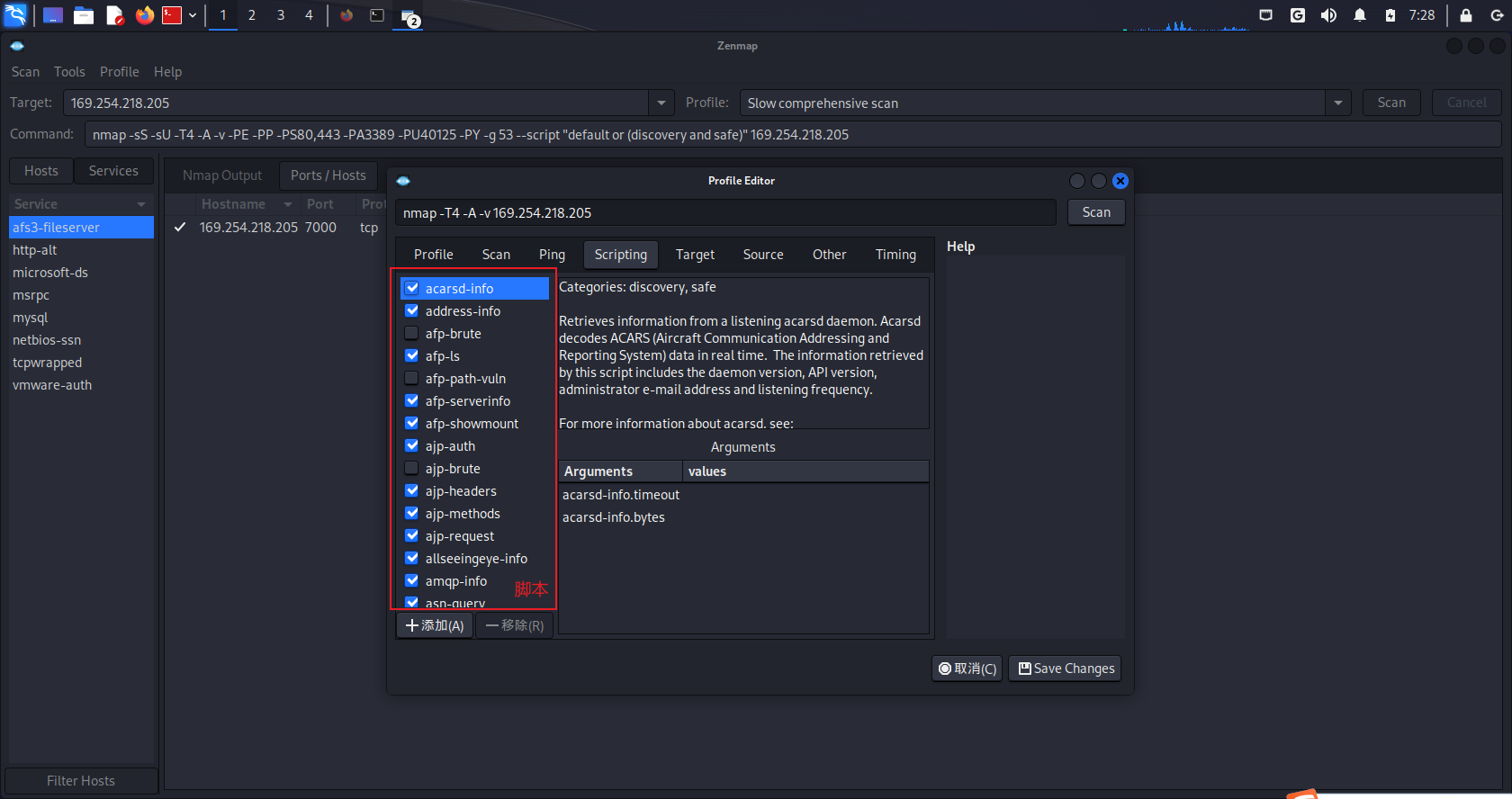Viewport: 1512px width, 799px height.
Task: Switch to the Hosts list button
Action: coord(41,171)
